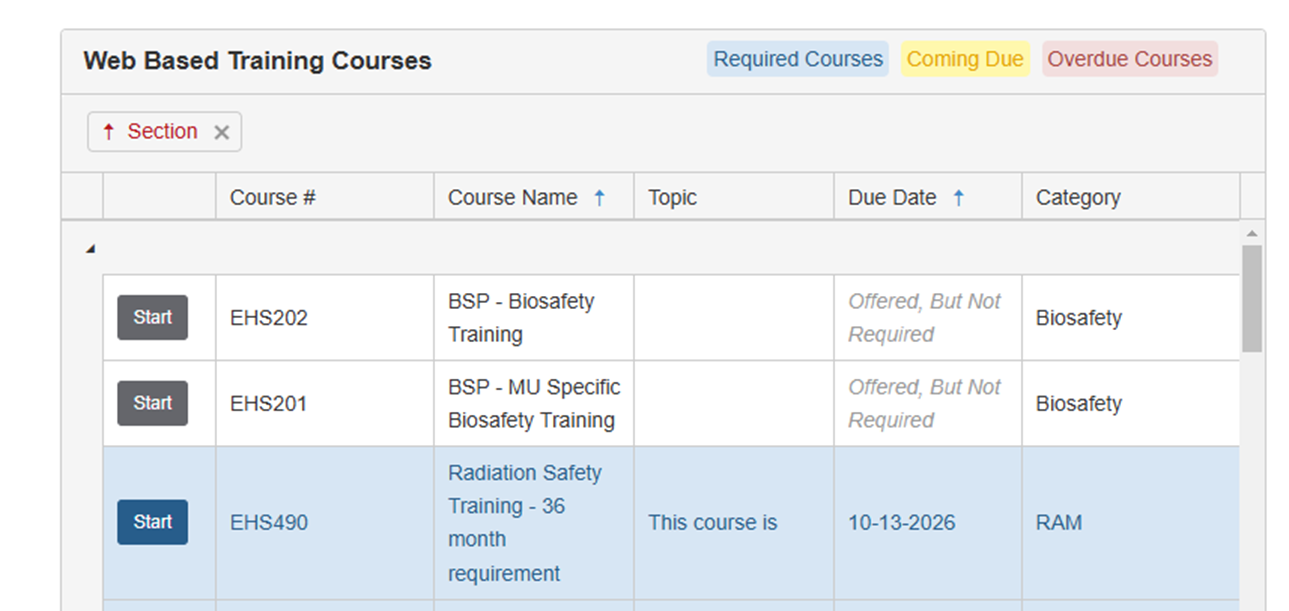The height and width of the screenshot is (611, 1289).
Task: Click the red arrow in the Section chip
Action: coord(109,132)
